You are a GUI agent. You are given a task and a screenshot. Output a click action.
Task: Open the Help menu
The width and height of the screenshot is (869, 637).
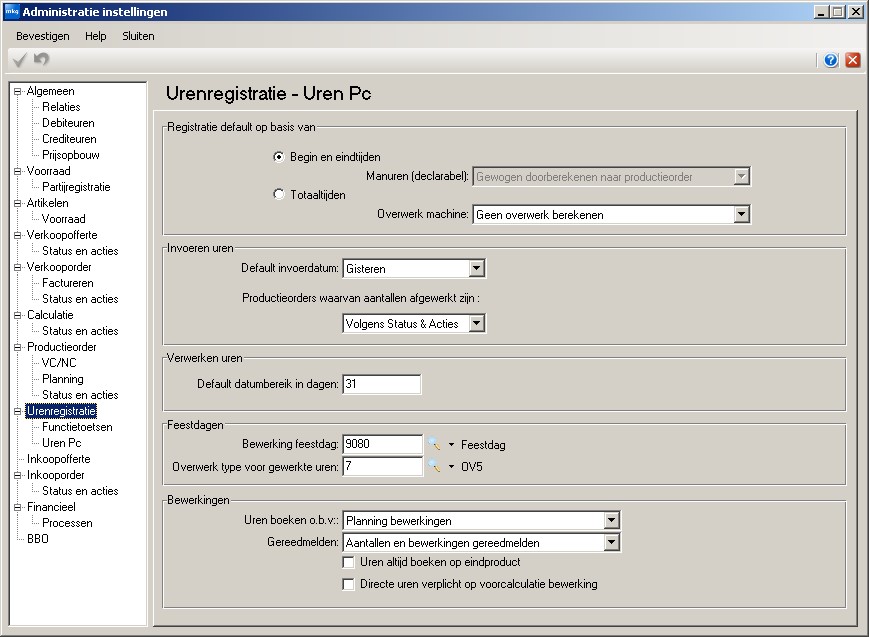click(x=95, y=36)
